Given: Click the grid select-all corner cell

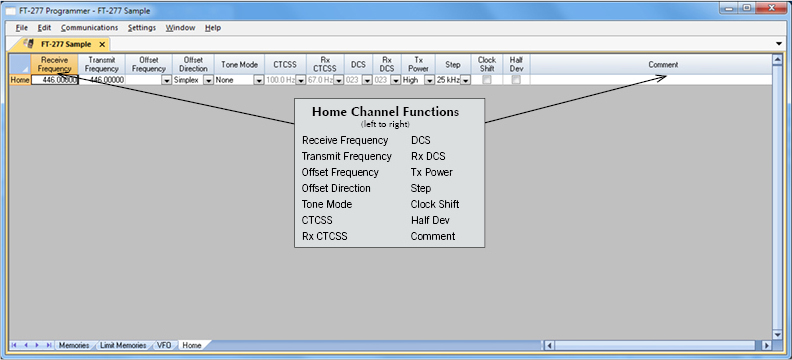Looking at the screenshot, I should coord(20,65).
